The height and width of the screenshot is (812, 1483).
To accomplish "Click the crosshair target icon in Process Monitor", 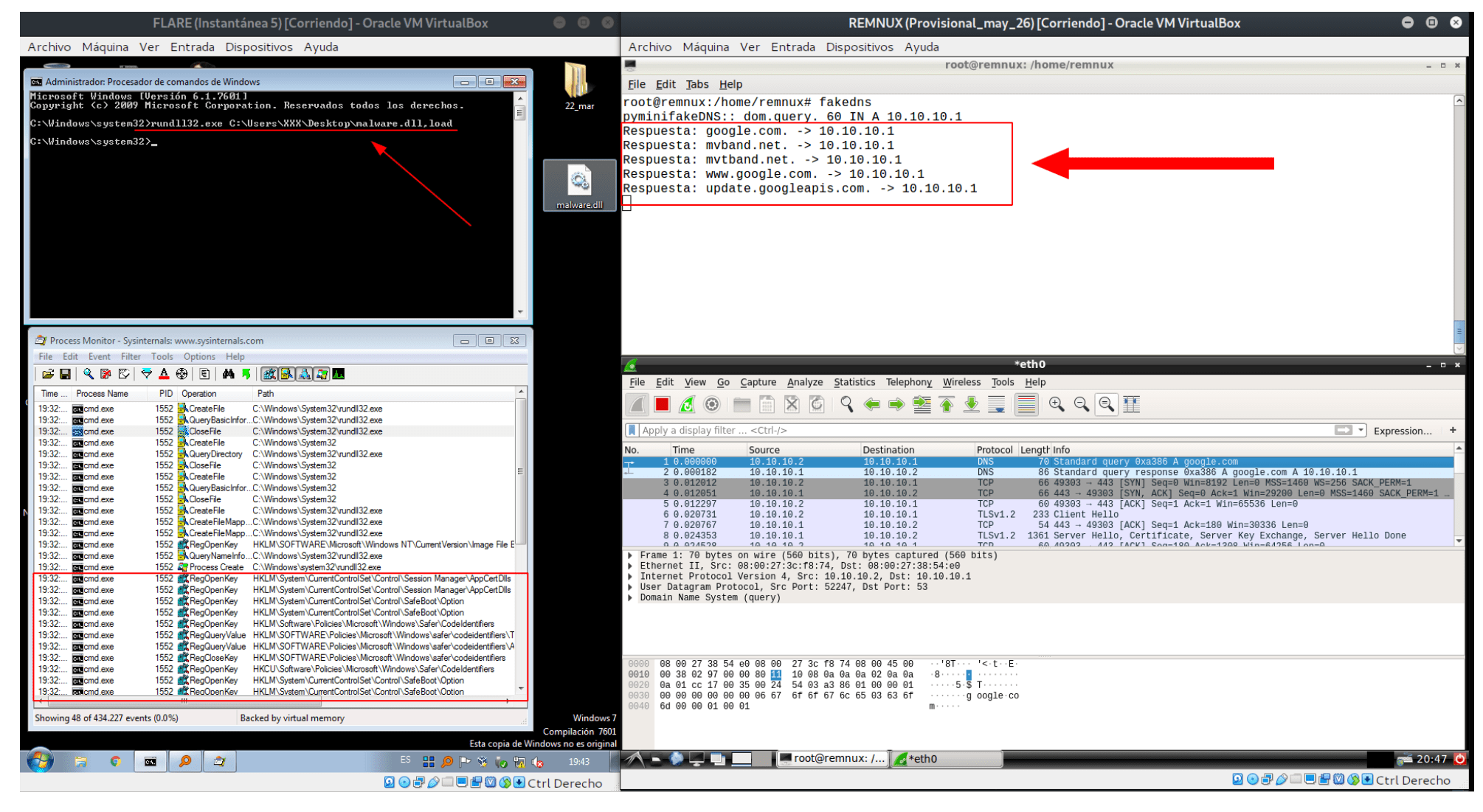I will coord(182,375).
